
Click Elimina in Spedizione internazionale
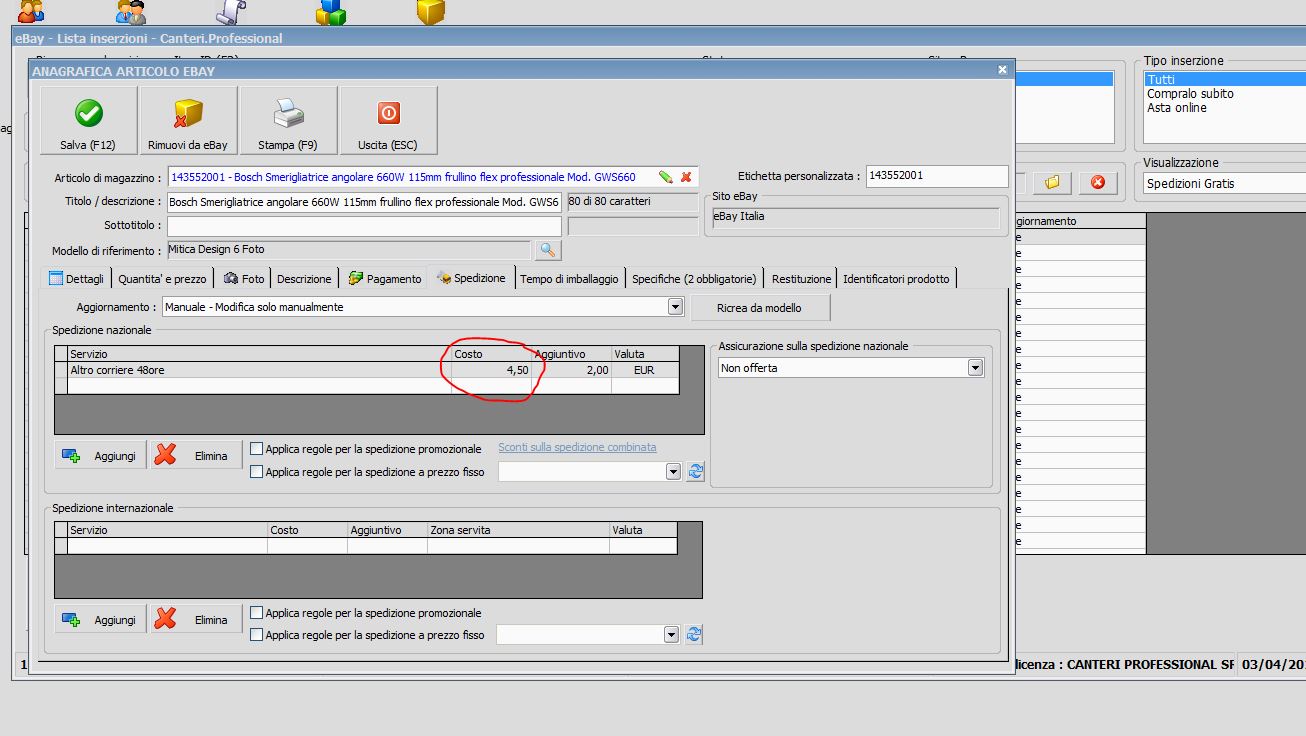tap(197, 619)
